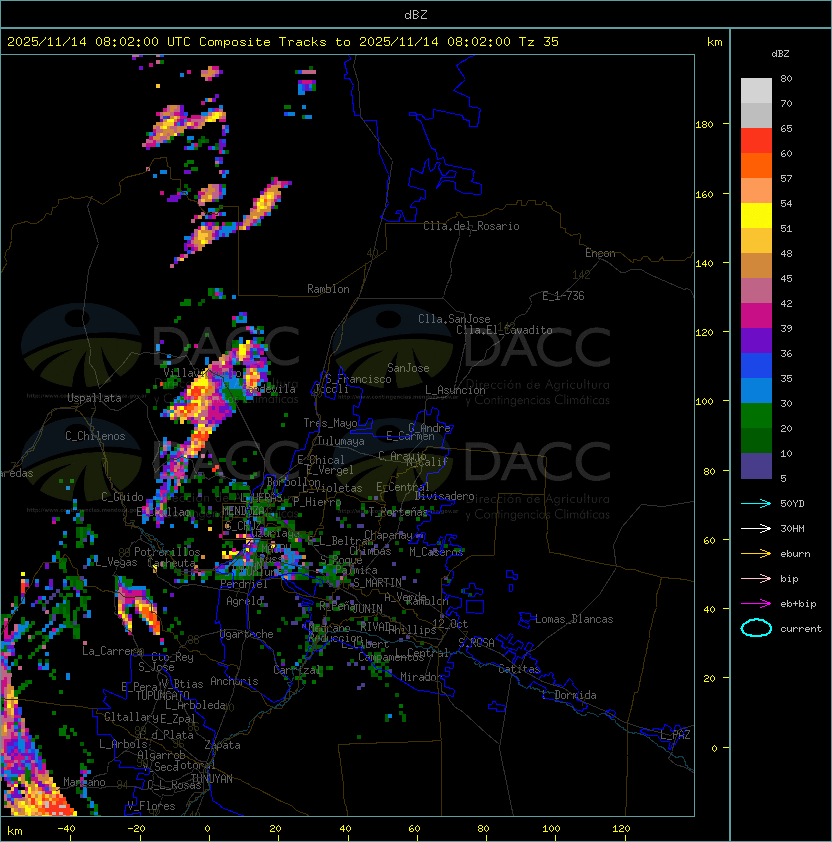Click the 'S_MARTIN' map label
Image resolution: width=832 pixels, height=842 pixels.
pos(377,583)
